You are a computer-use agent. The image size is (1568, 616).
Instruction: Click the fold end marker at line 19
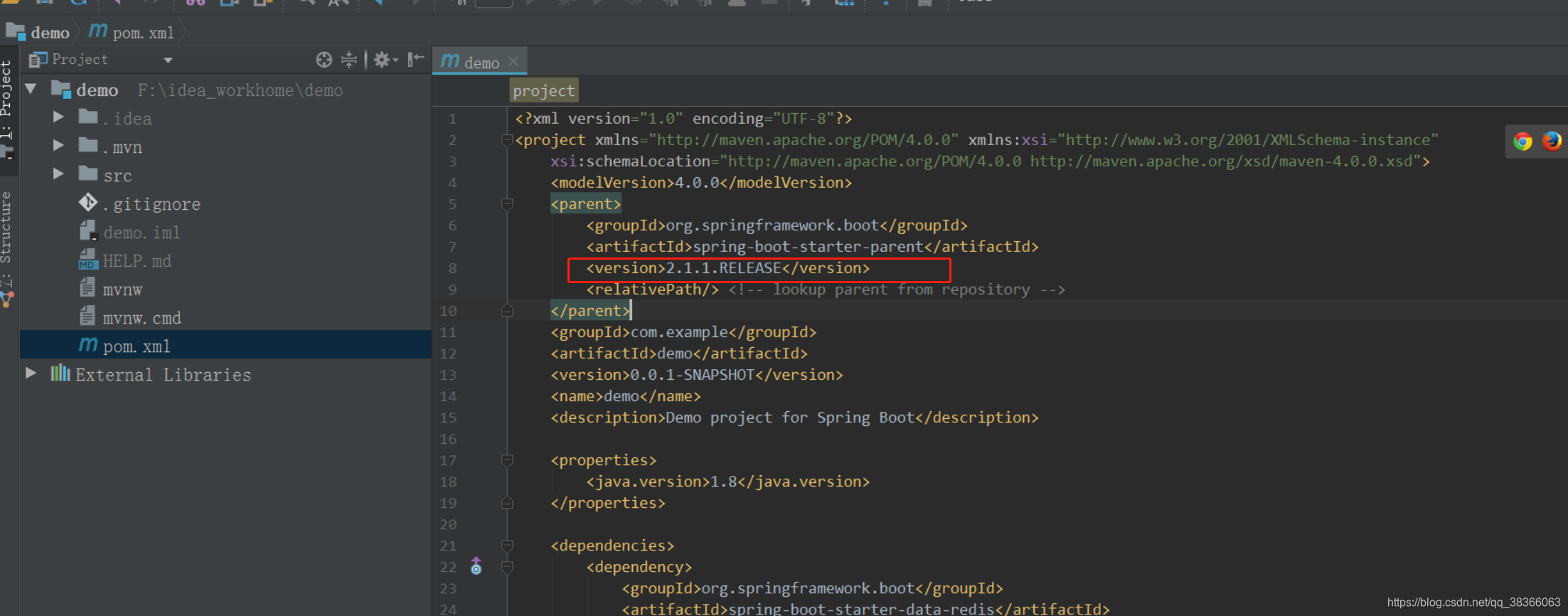tap(507, 503)
